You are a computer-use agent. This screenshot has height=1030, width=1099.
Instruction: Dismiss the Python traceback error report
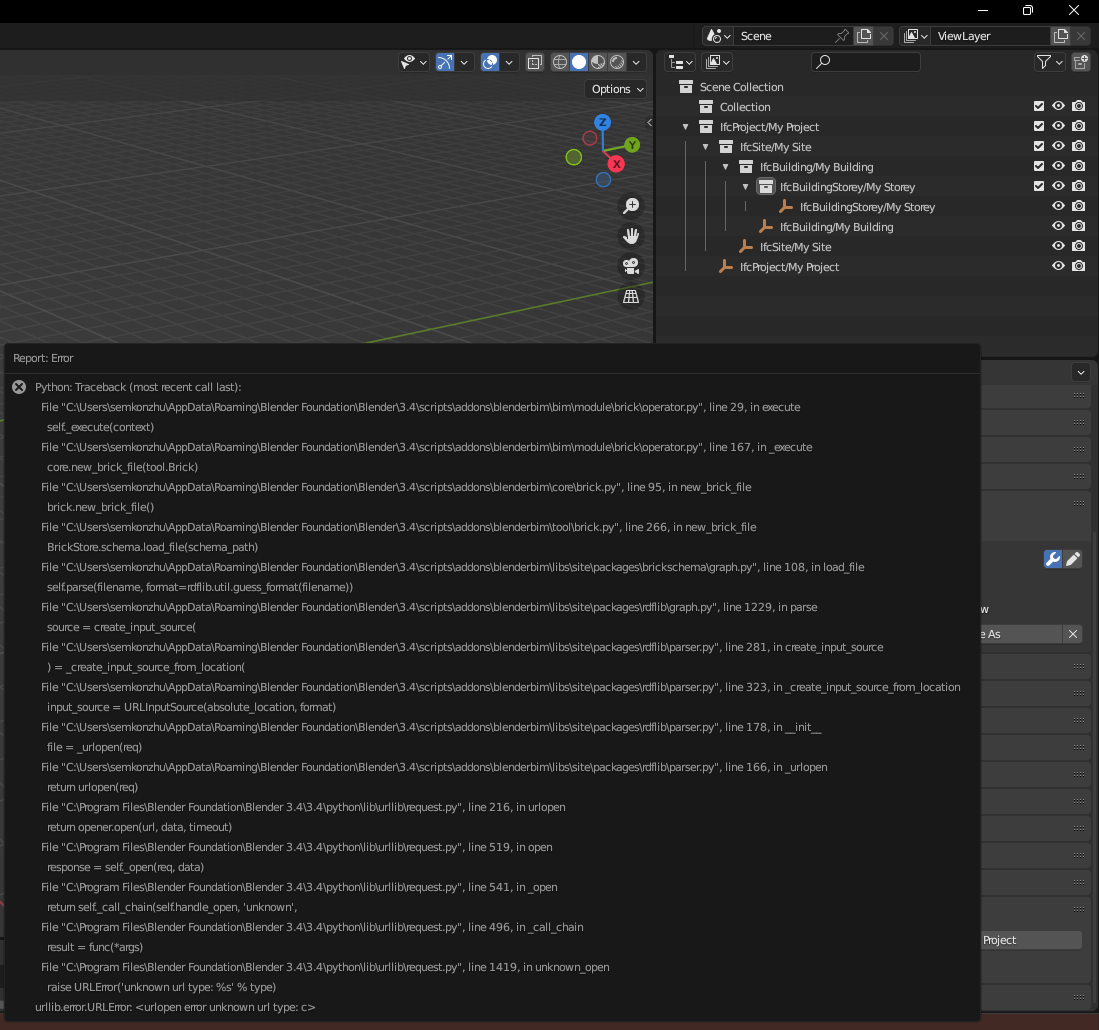[x=19, y=387]
